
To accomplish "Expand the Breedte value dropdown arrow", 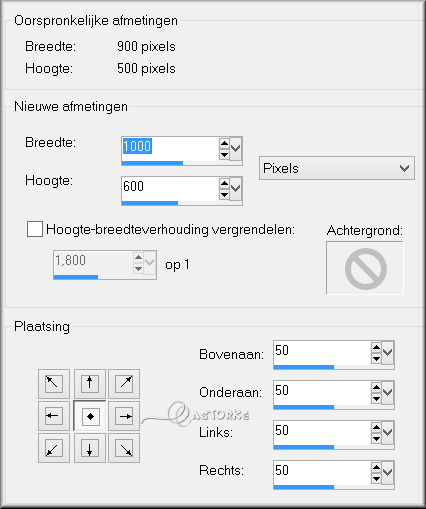I will click(x=236, y=148).
